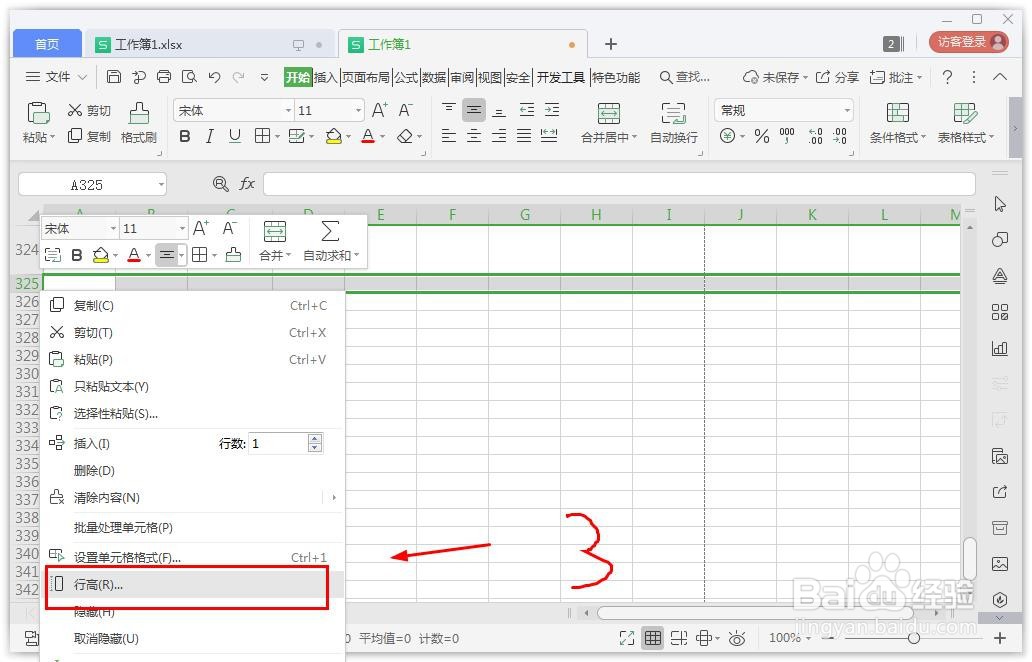Click the Cut (剪切) ribbon button

[x=89, y=110]
